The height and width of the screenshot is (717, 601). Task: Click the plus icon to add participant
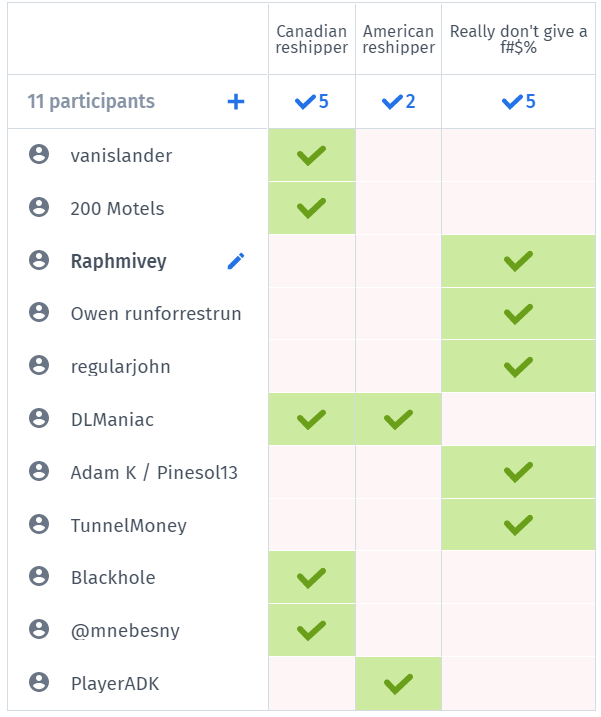click(x=236, y=101)
